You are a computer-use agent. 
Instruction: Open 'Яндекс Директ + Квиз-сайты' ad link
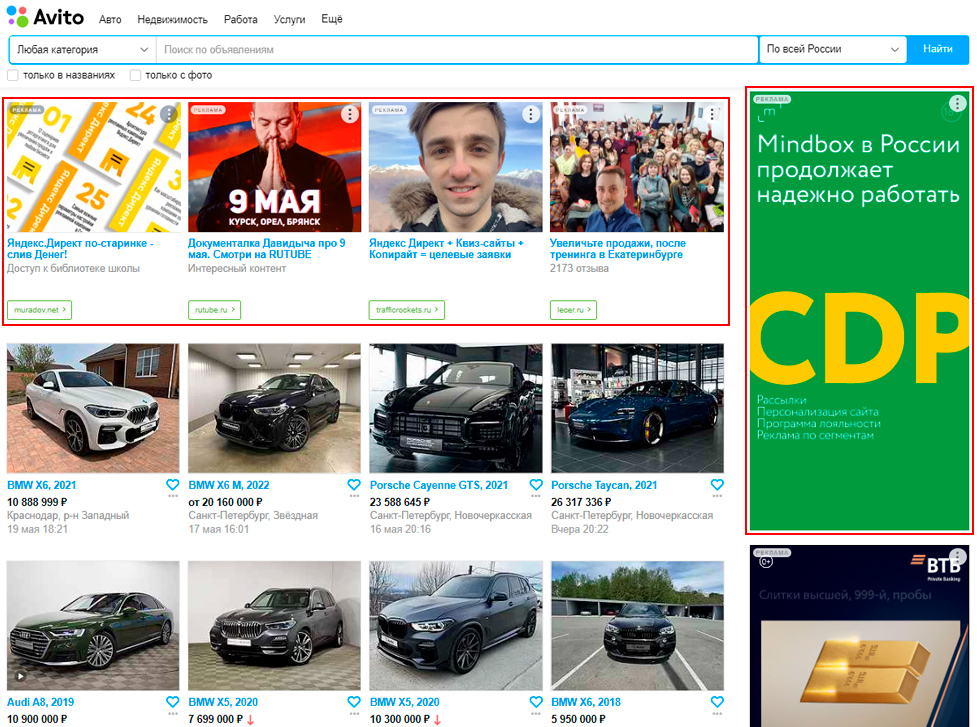[x=446, y=249]
